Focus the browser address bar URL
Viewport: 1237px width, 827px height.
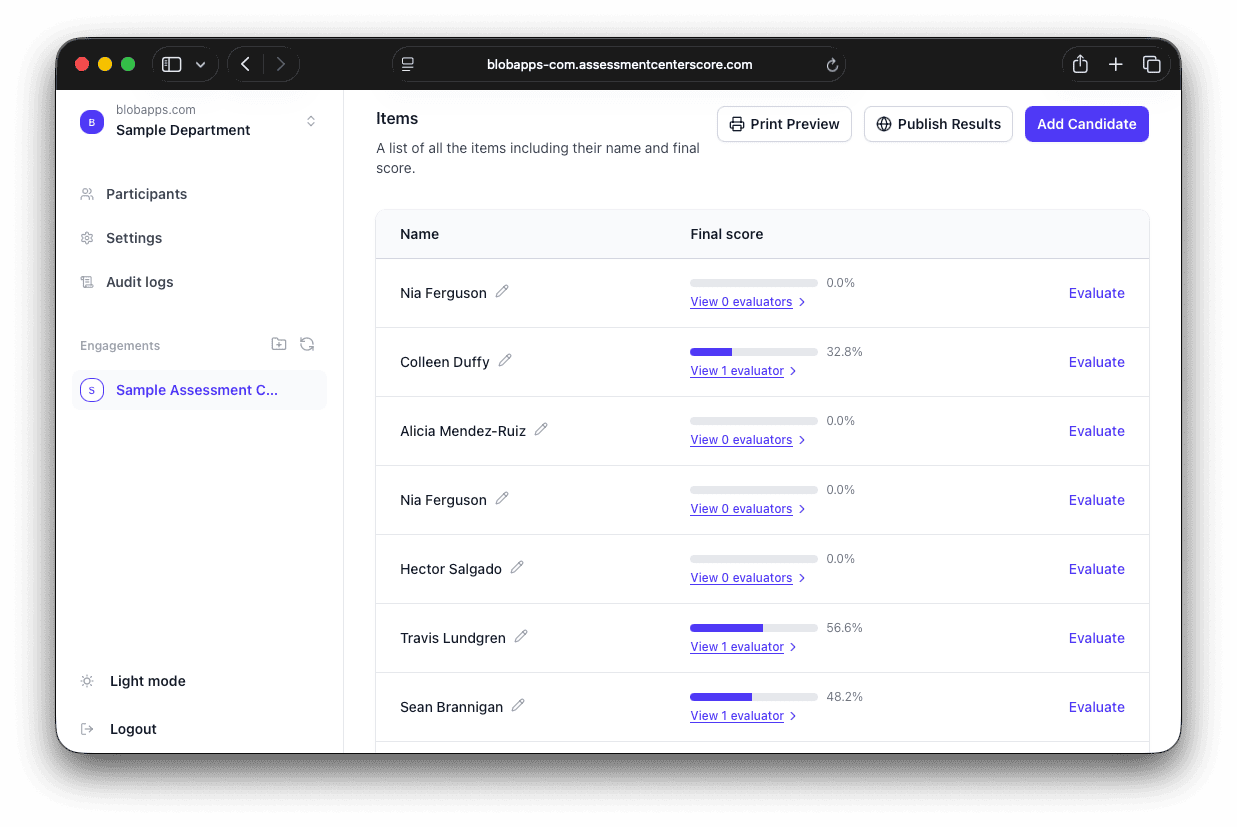click(x=619, y=64)
